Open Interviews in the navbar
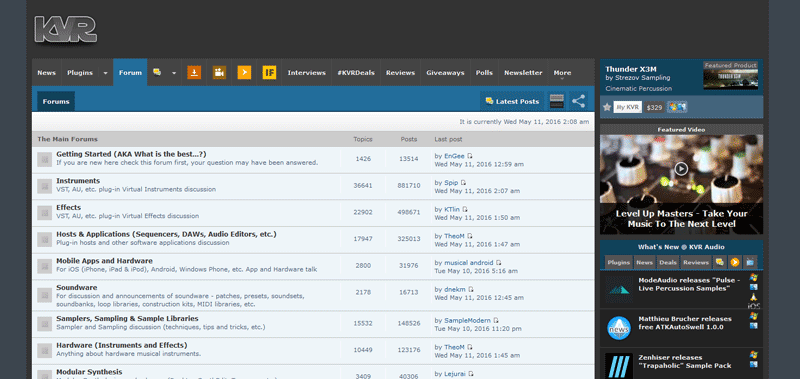 pyautogui.click(x=307, y=72)
